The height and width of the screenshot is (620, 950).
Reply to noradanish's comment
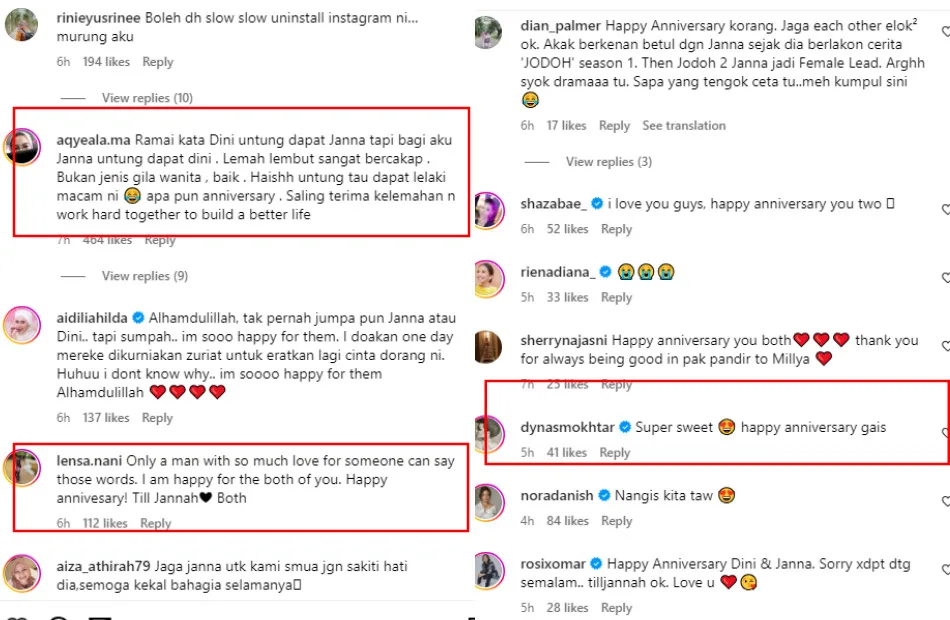(616, 521)
